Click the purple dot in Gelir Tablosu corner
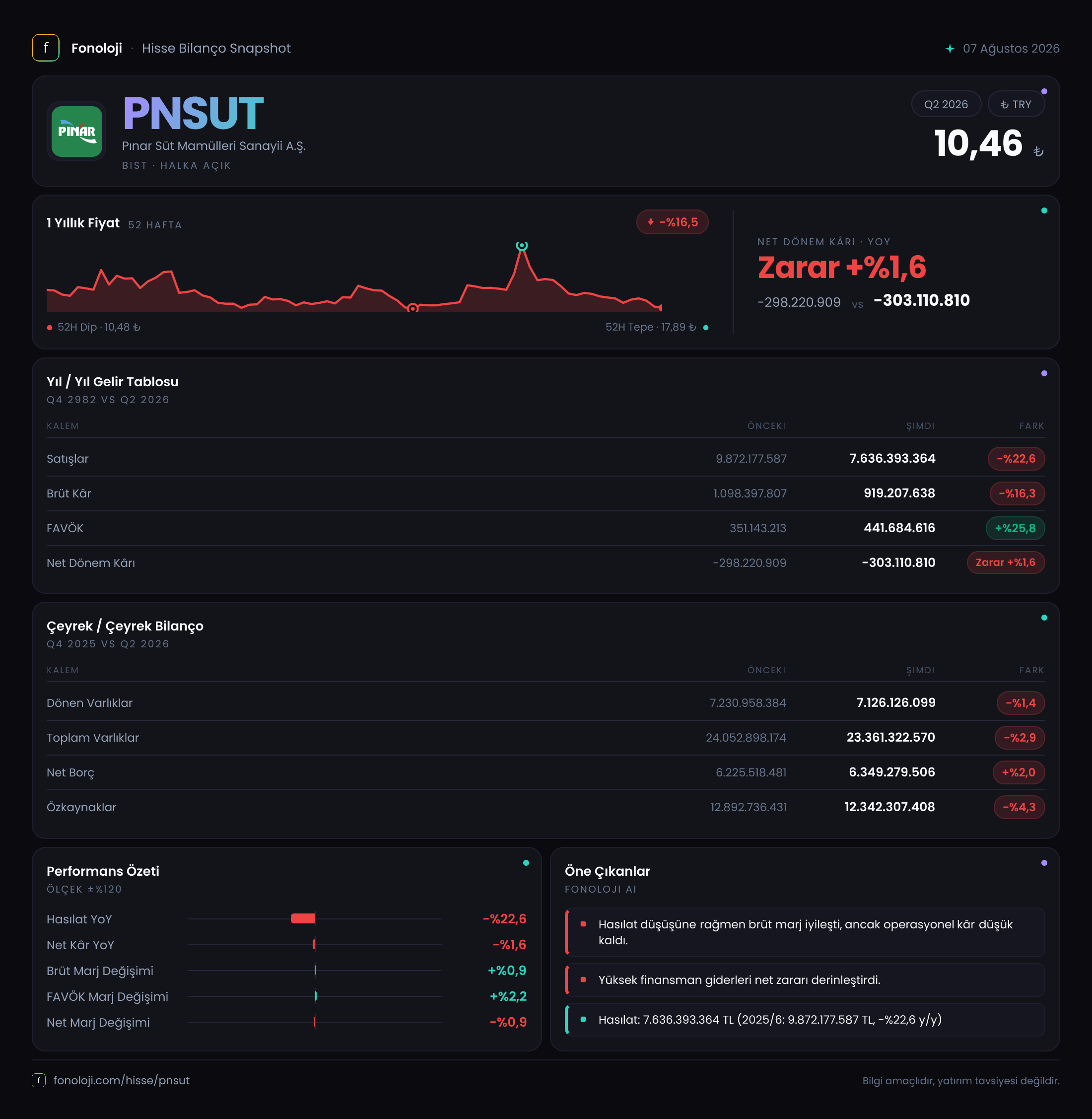 pos(1044,373)
